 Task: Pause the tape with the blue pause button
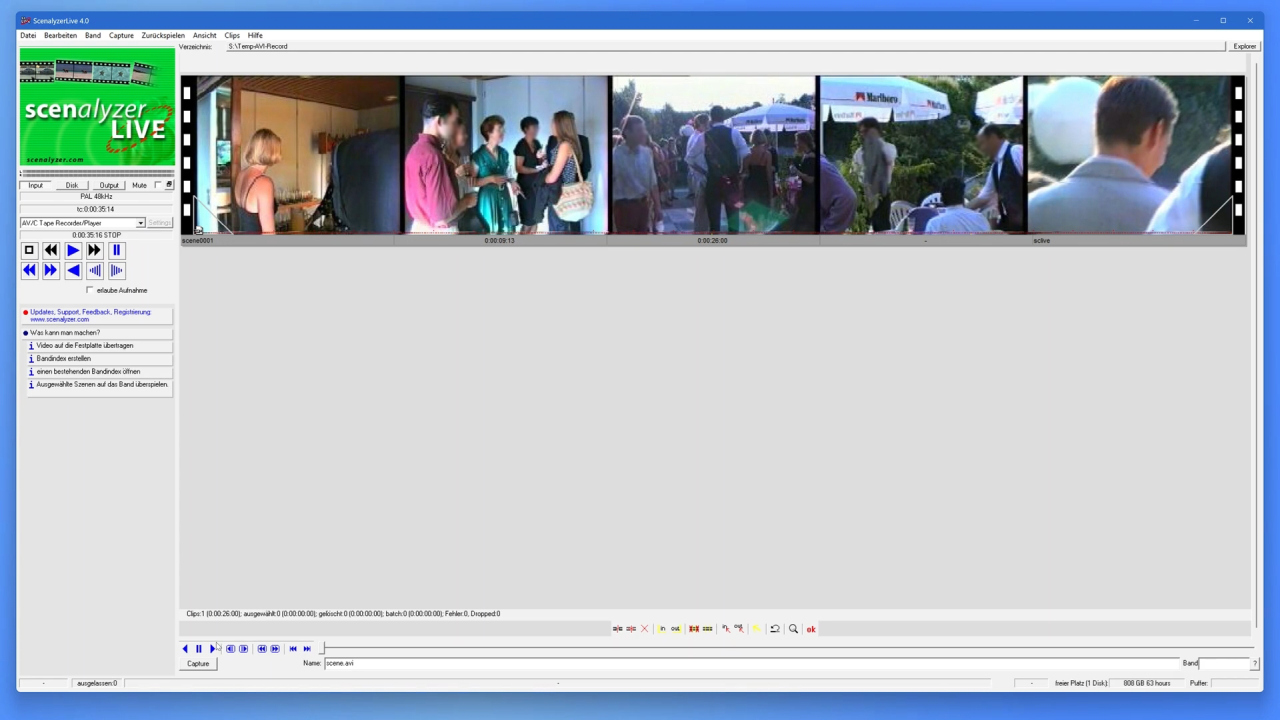coord(117,250)
